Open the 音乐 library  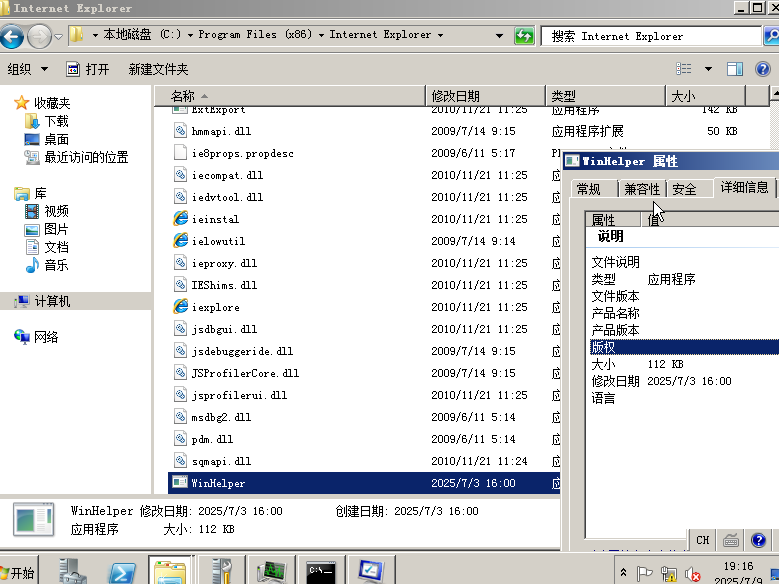(56, 265)
